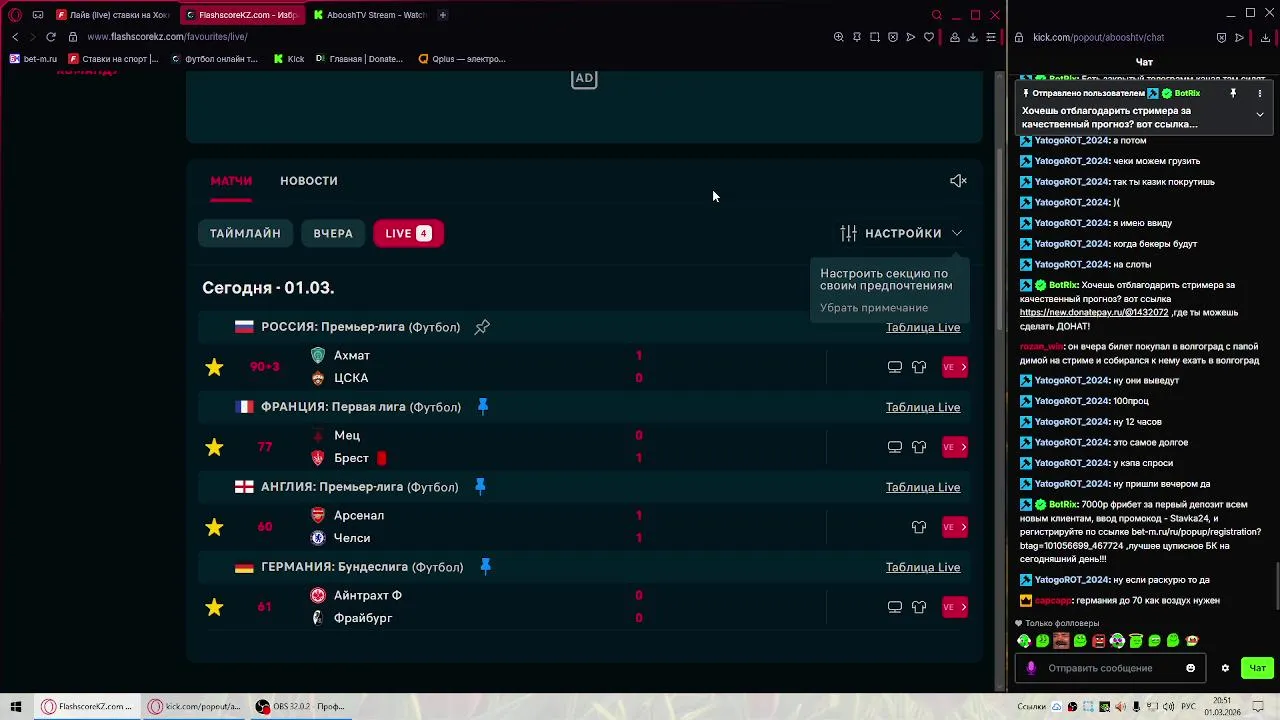
Task: Unfavorite the Мец vs Брест match star
Action: [x=214, y=447]
